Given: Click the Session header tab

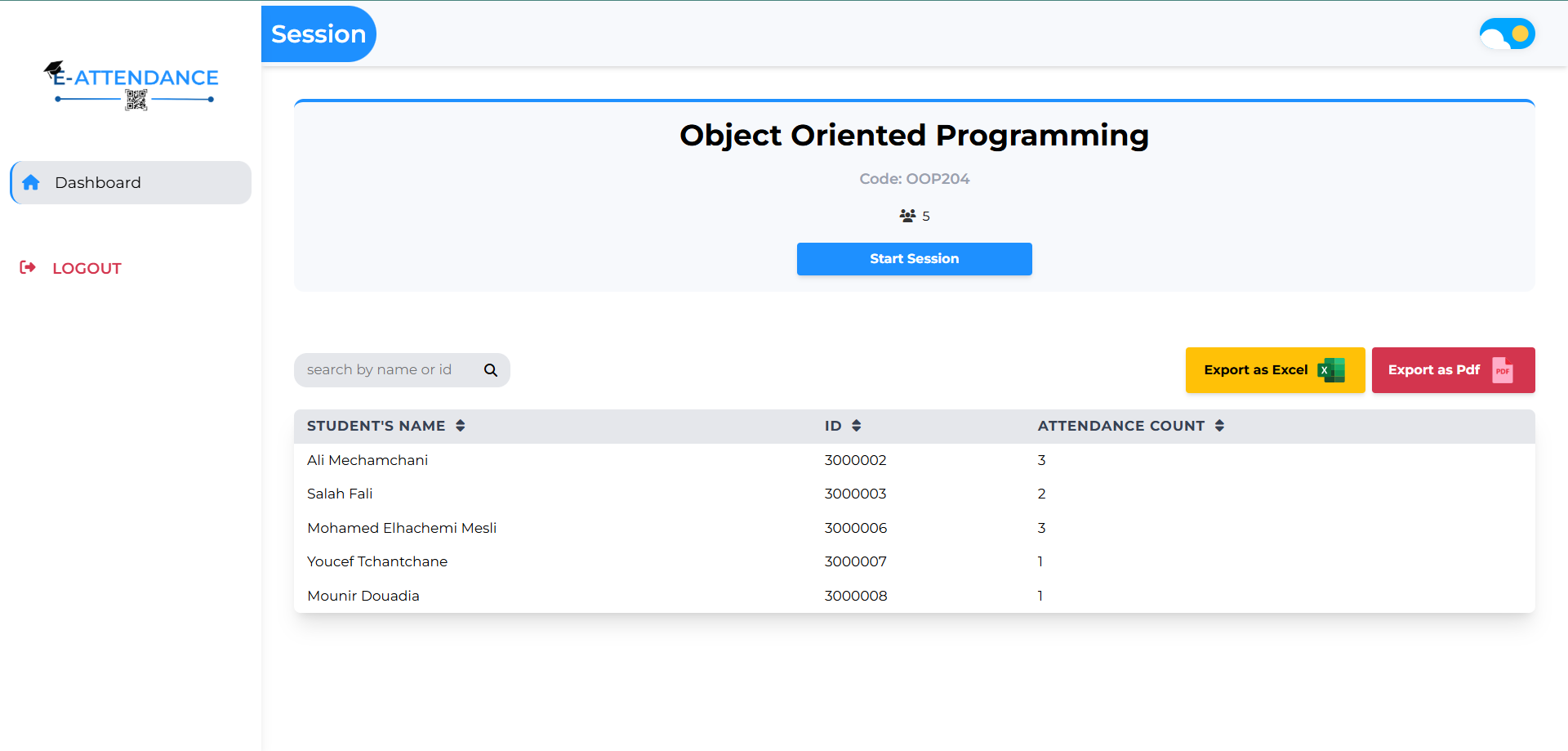Looking at the screenshot, I should [x=318, y=34].
